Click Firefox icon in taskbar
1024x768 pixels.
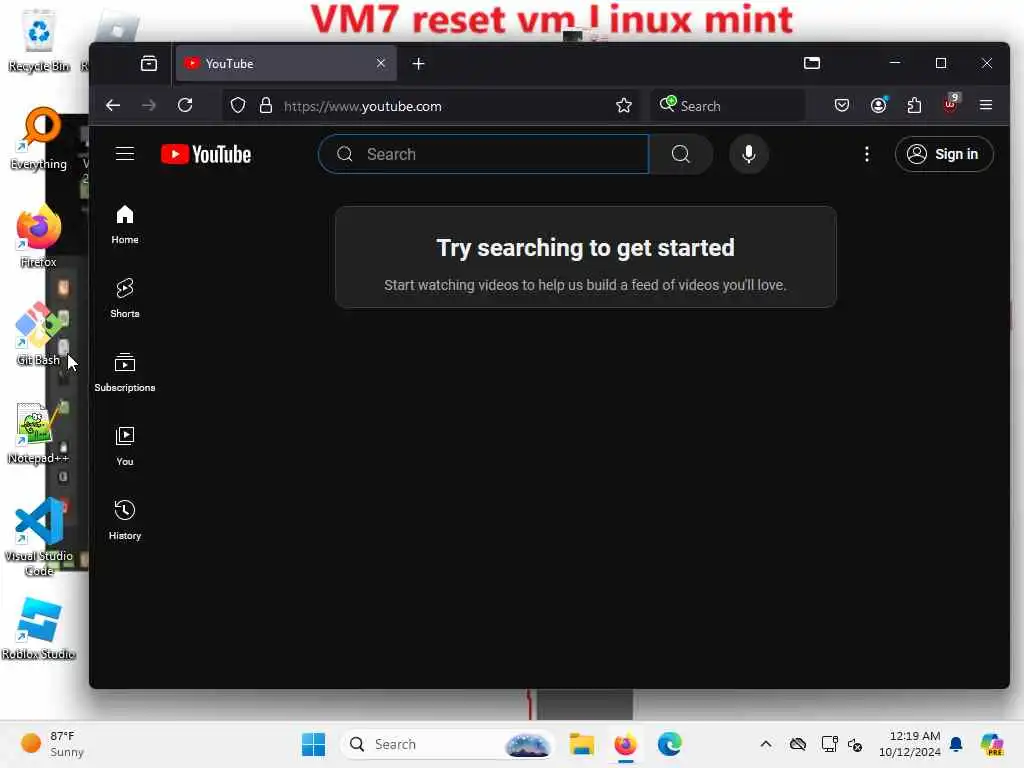point(626,744)
